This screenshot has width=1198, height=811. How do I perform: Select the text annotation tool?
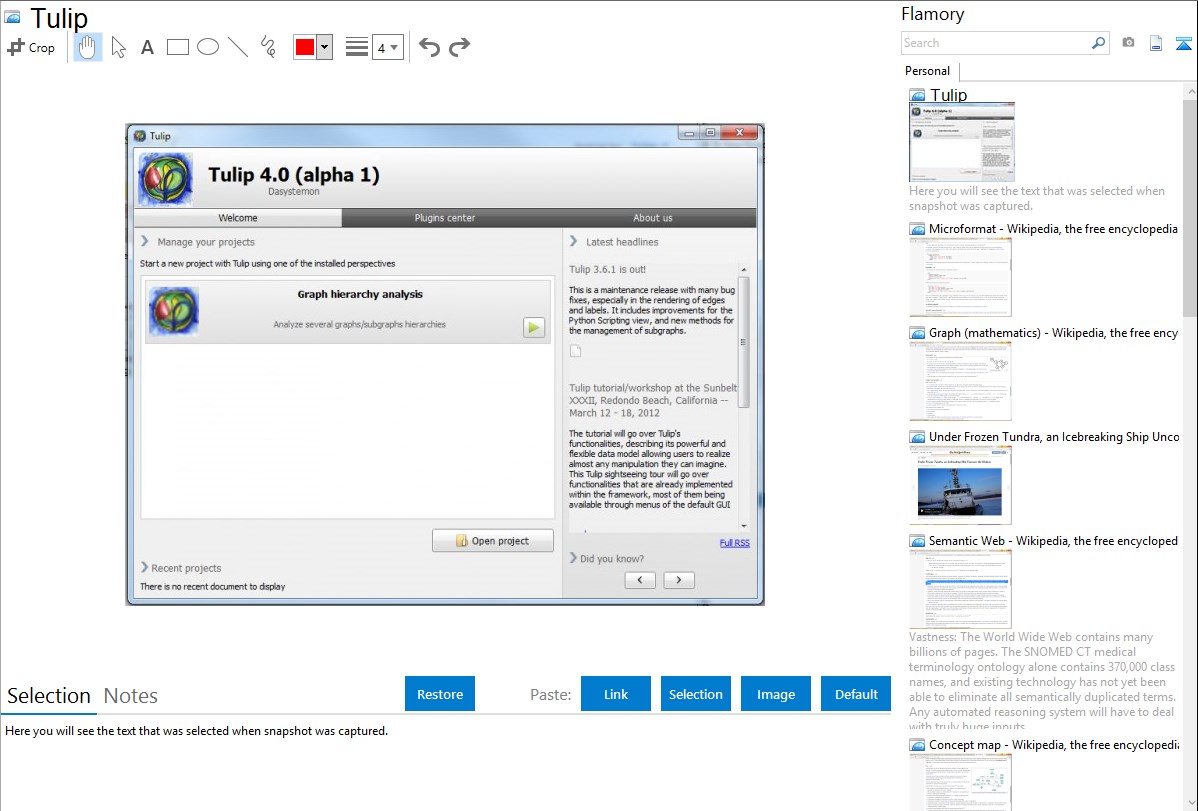tap(147, 47)
